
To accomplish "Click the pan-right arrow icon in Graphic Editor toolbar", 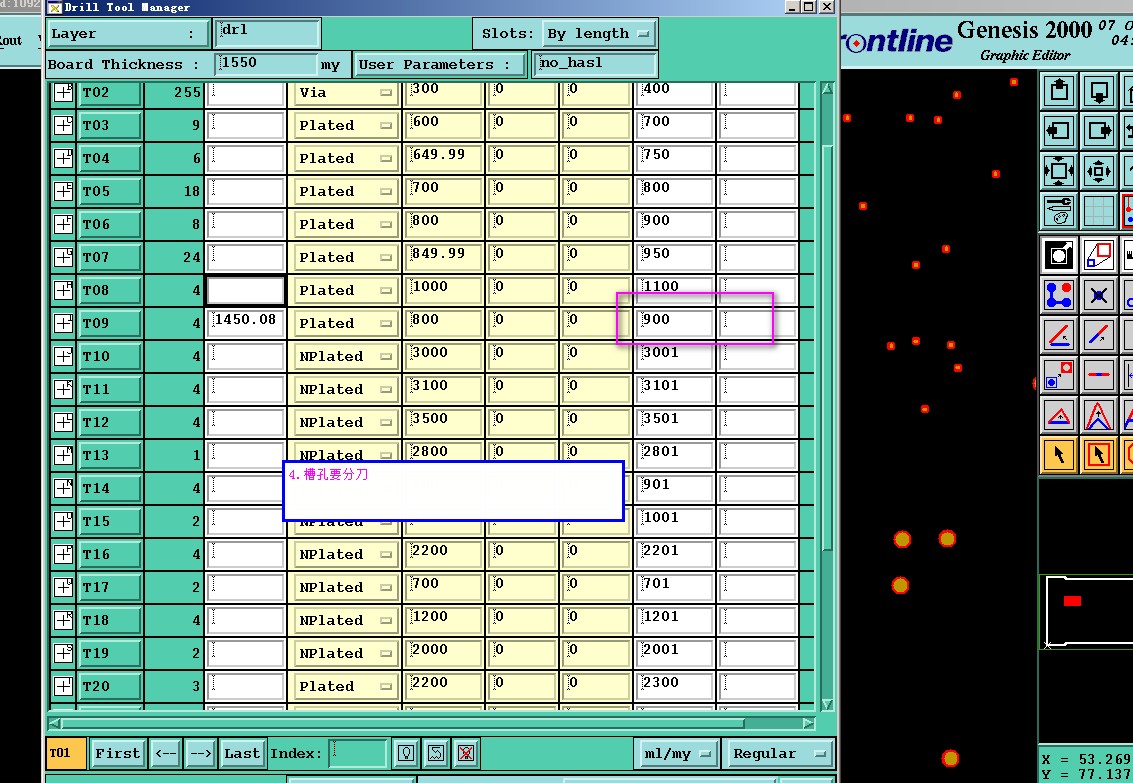I will coord(1099,131).
